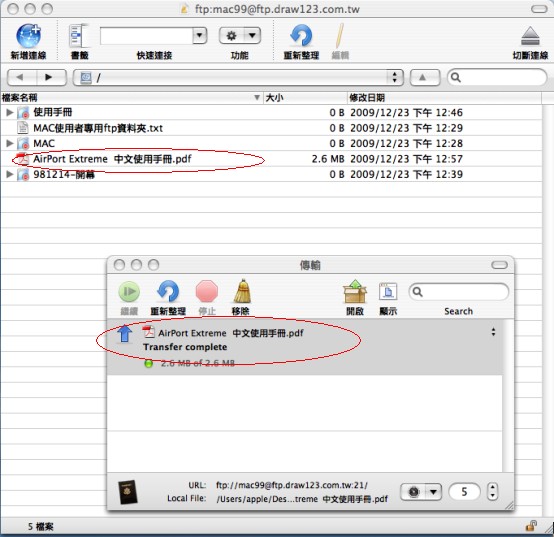
Task: Expand the 981214 folder
Action: point(10,174)
